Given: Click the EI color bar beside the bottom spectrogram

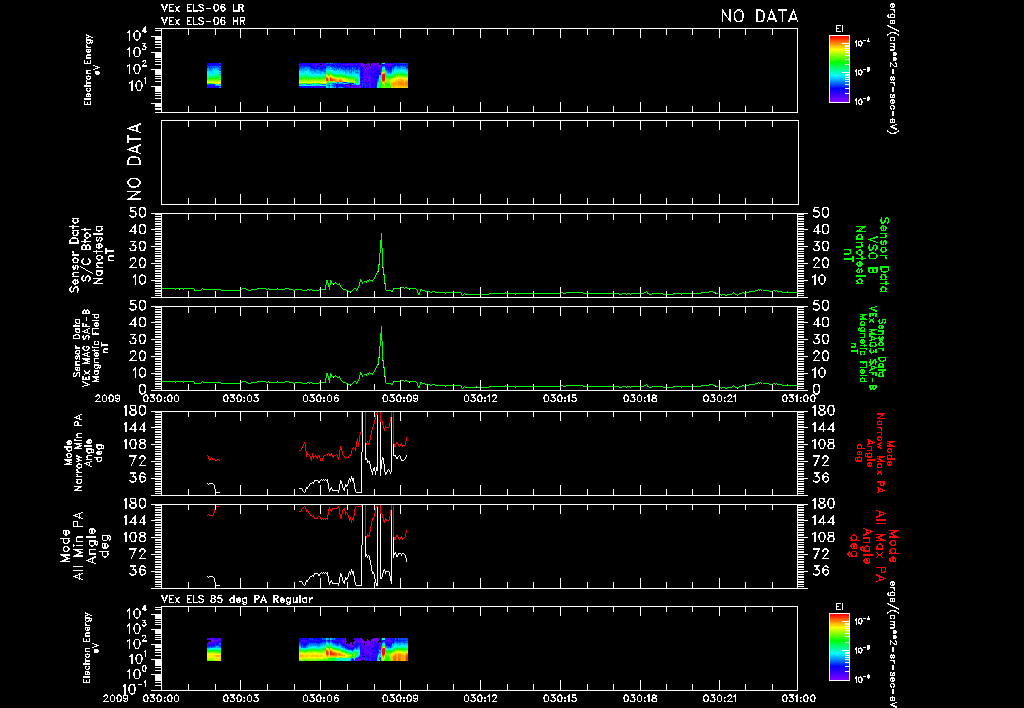Looking at the screenshot, I should coord(839,647).
